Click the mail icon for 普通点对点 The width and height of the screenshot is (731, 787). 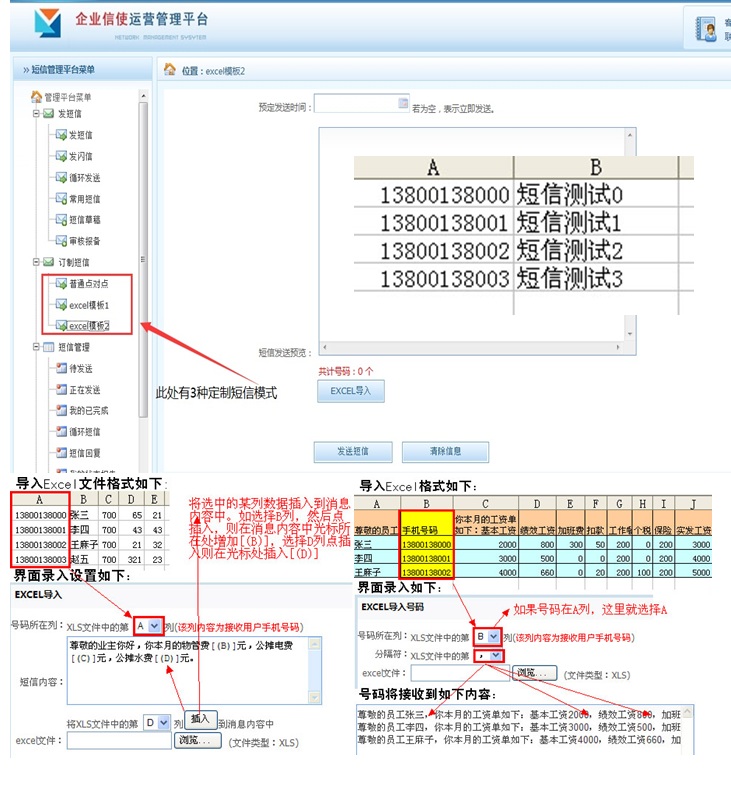point(61,284)
